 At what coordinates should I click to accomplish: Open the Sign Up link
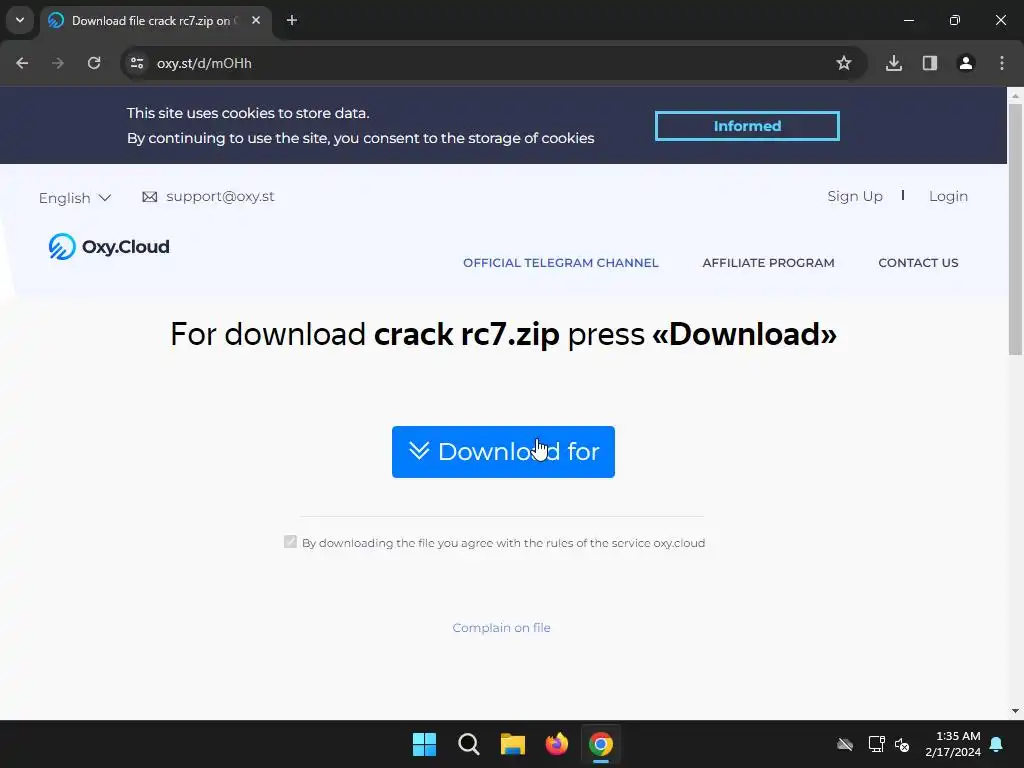pos(855,197)
